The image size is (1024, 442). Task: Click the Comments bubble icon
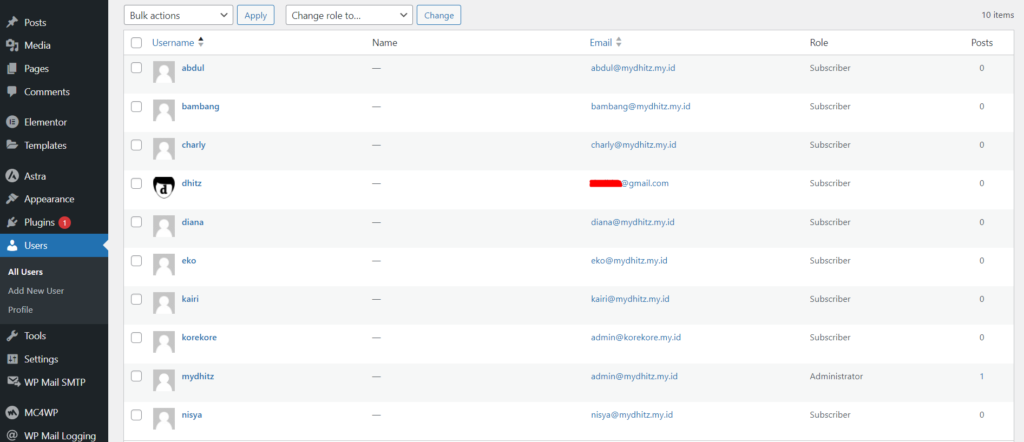(x=12, y=92)
